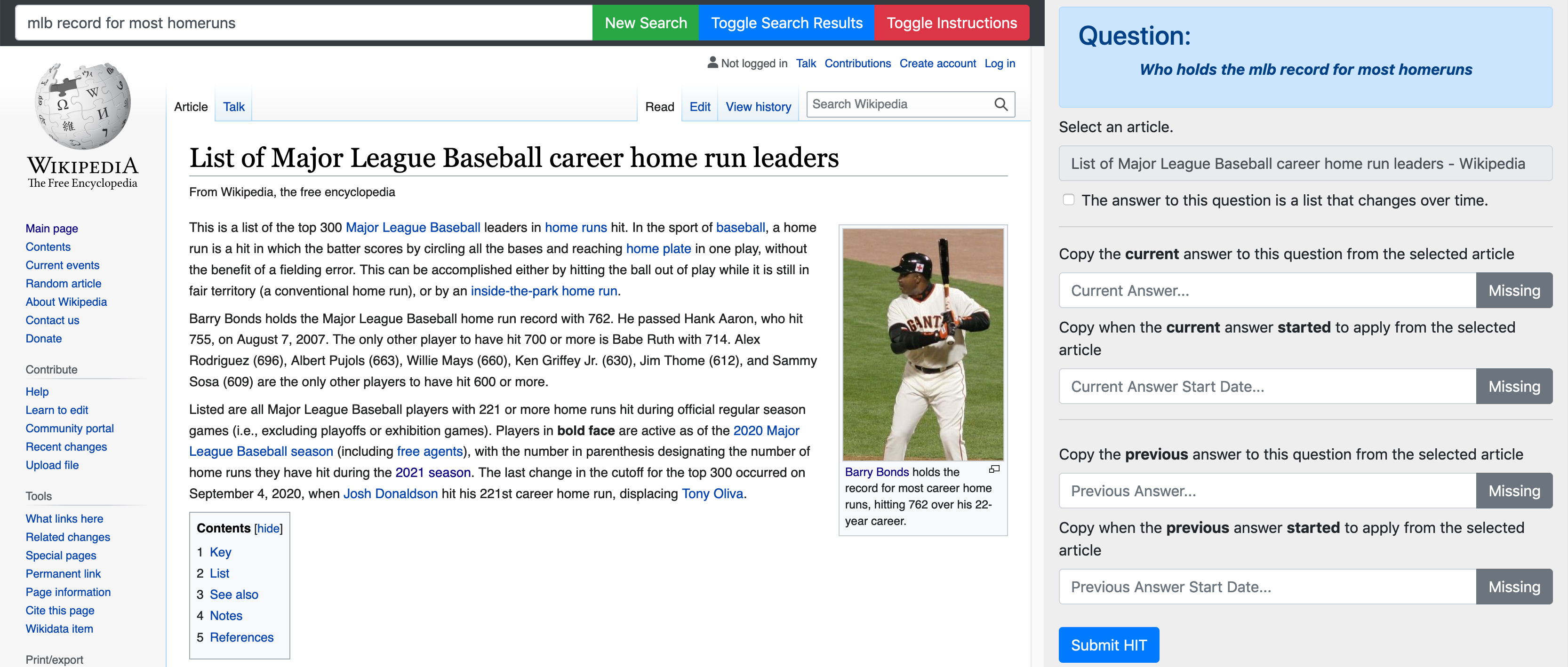This screenshot has width=1568, height=667.
Task: Open the Edit tab
Action: [x=699, y=106]
